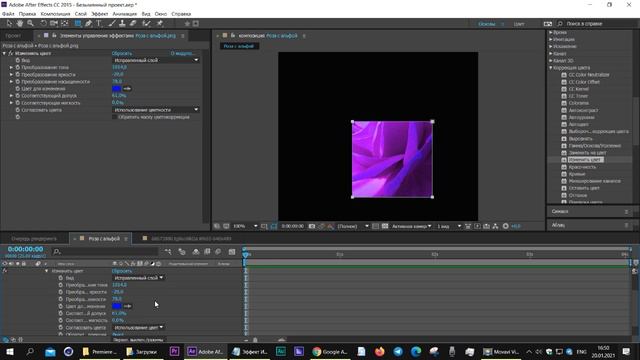Open the 'Эффект' menu

100,14
